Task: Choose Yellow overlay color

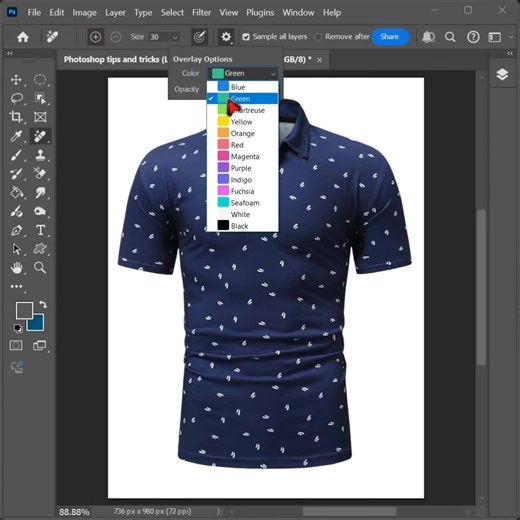Action: coord(243,122)
